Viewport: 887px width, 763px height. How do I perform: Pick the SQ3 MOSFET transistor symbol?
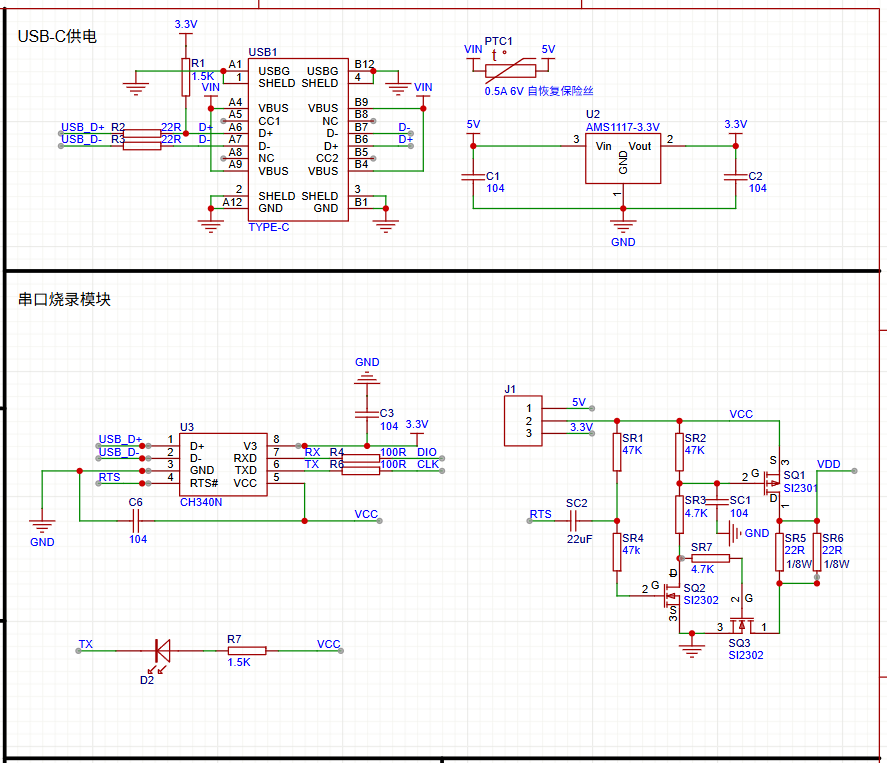tap(742, 625)
